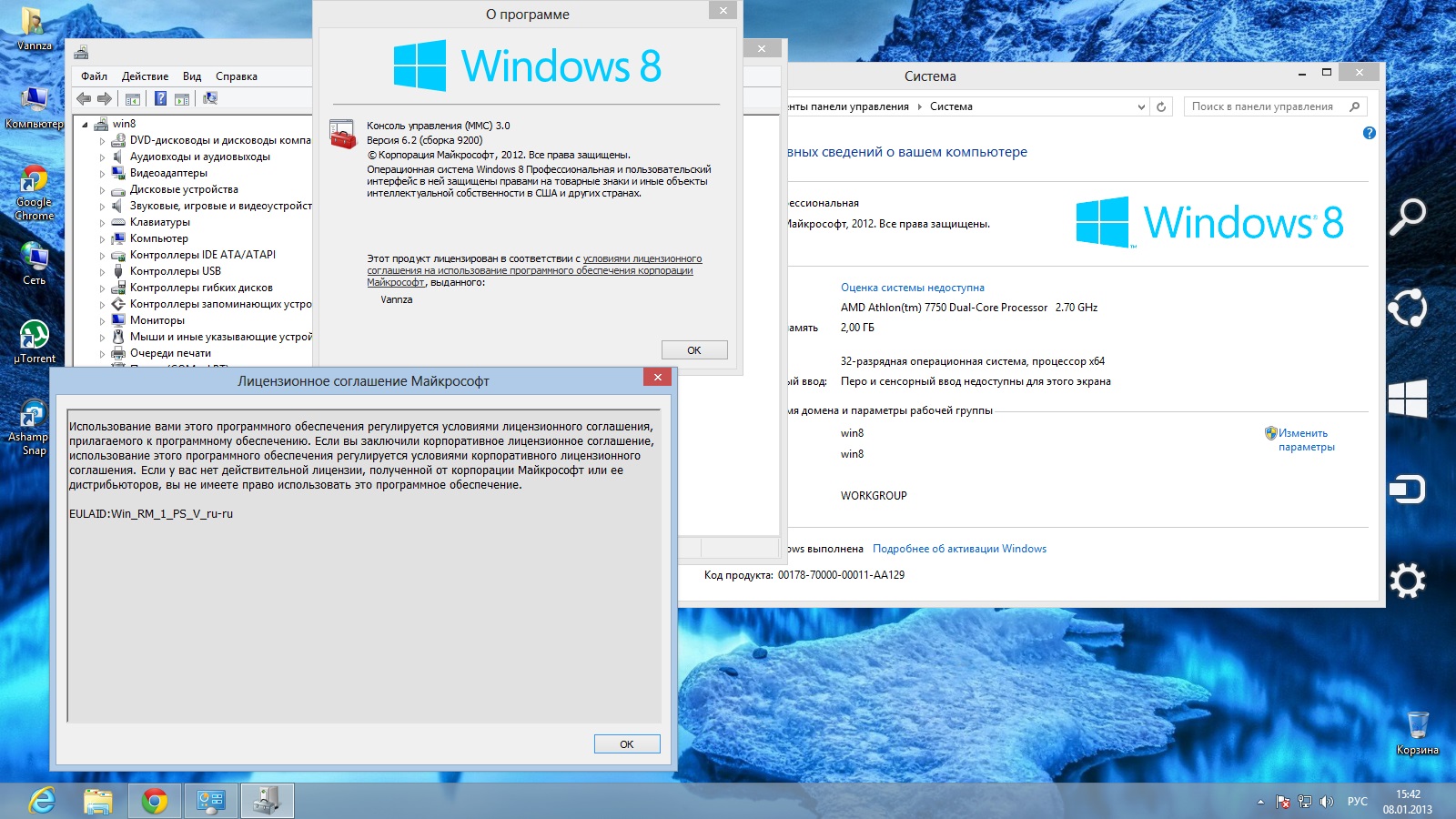This screenshot has height=819, width=1456.
Task: Click the network icon in system tray
Action: 1305,802
